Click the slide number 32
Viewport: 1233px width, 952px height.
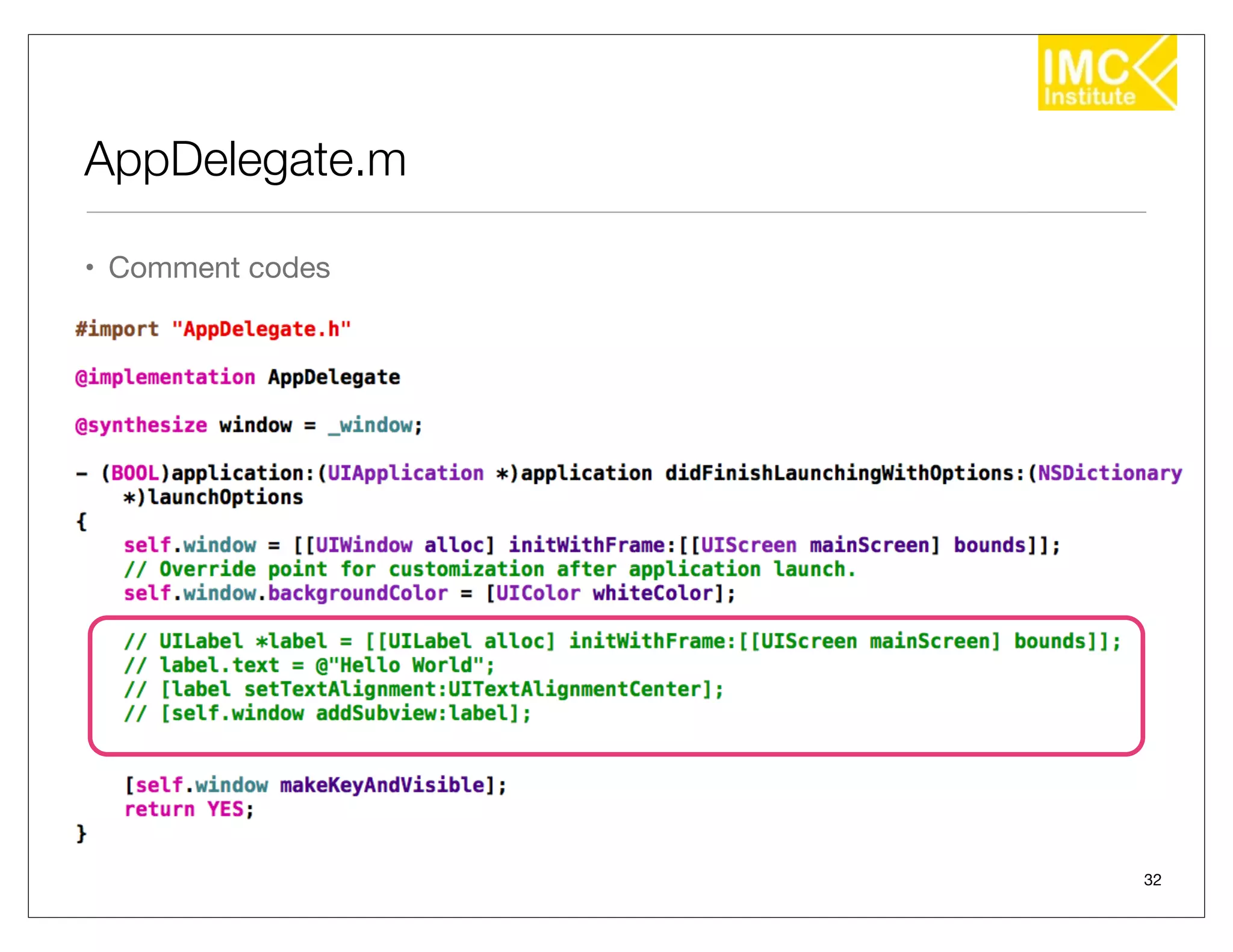pyautogui.click(x=1152, y=880)
